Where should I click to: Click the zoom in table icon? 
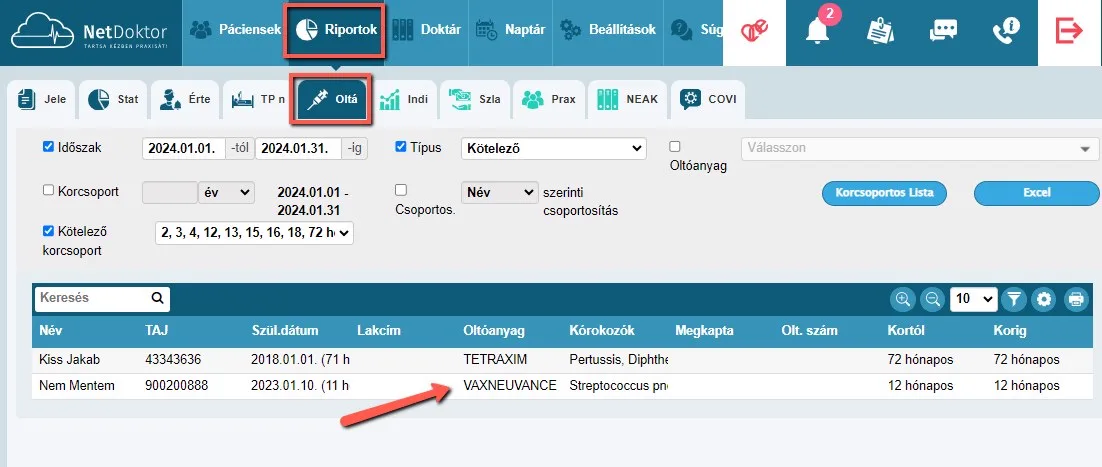pos(902,300)
